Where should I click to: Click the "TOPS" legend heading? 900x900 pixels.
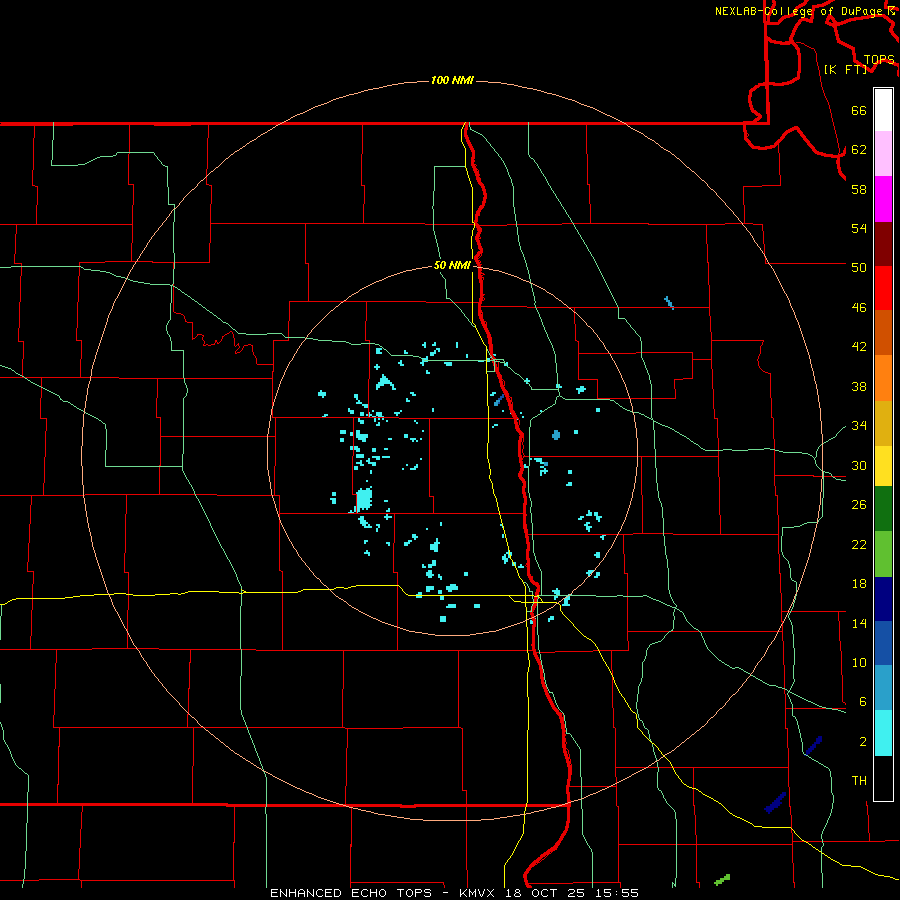tap(879, 60)
